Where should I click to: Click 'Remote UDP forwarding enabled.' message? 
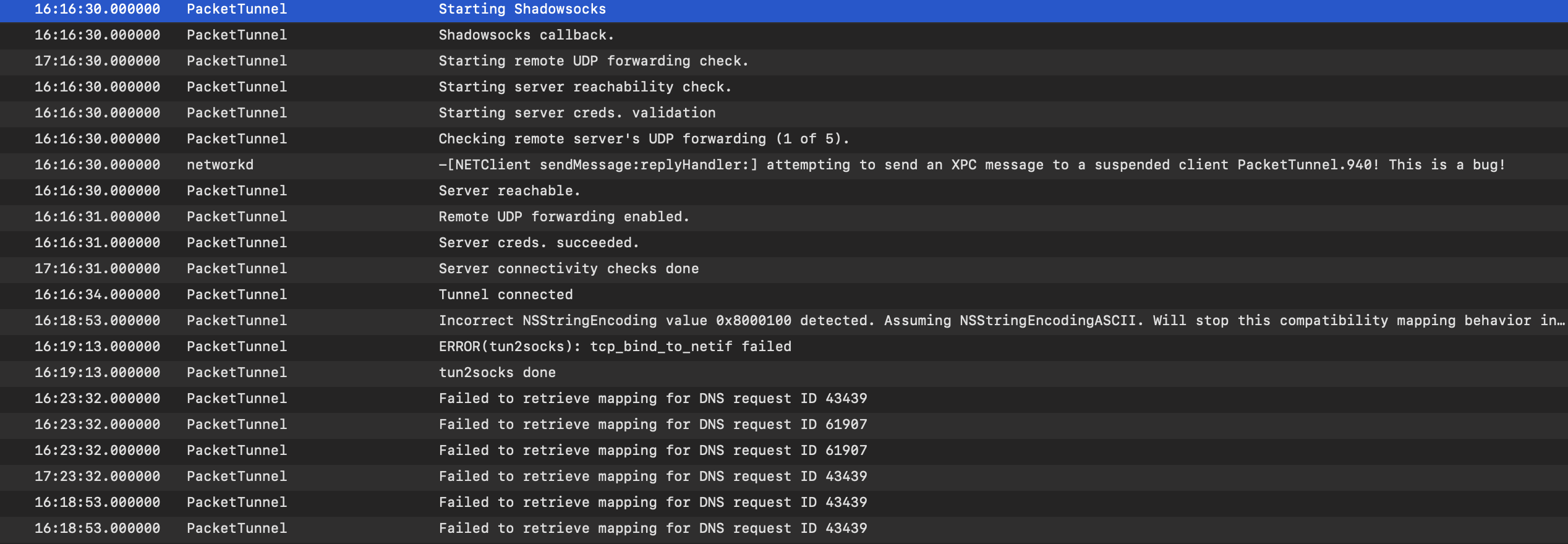click(564, 217)
